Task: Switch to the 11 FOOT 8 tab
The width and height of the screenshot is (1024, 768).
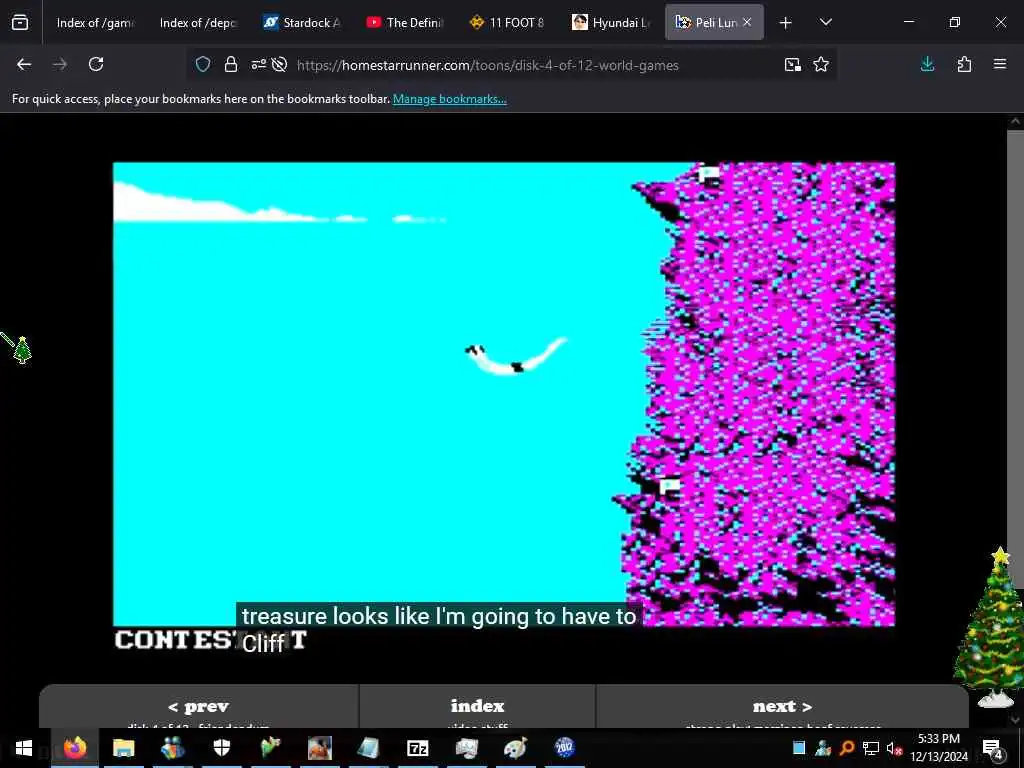Action: [x=508, y=23]
